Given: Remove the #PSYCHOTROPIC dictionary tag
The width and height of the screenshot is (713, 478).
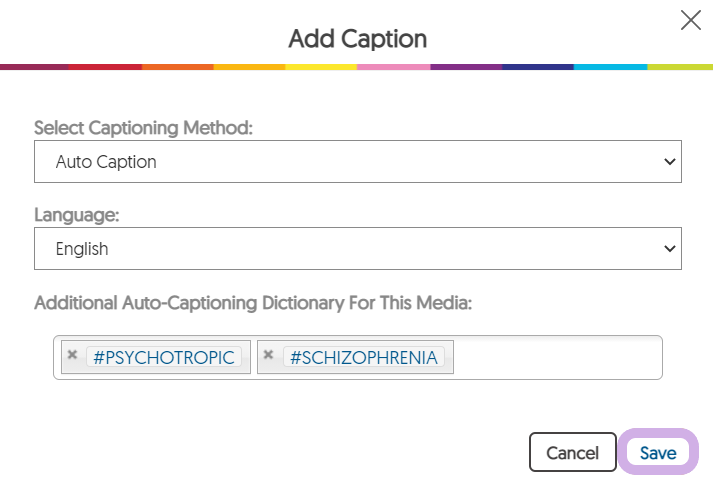Looking at the screenshot, I should 72,354.
